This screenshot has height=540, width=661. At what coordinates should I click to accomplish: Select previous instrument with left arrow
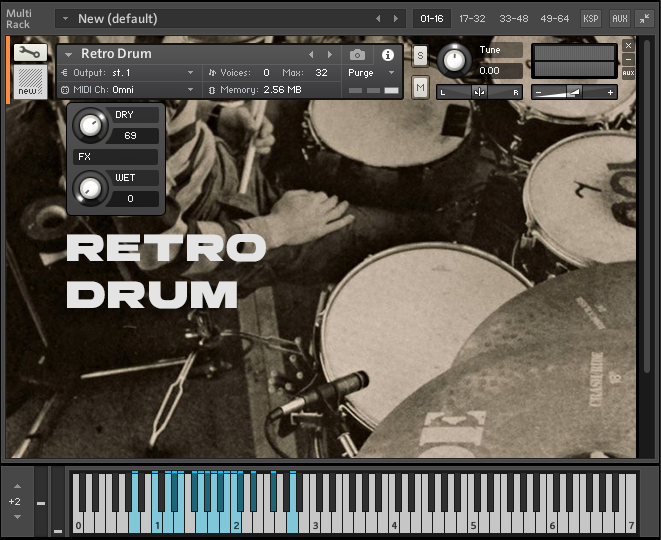point(311,54)
